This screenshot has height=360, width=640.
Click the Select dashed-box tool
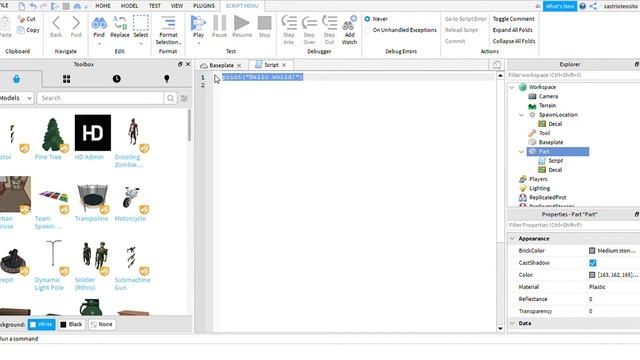pos(141,23)
